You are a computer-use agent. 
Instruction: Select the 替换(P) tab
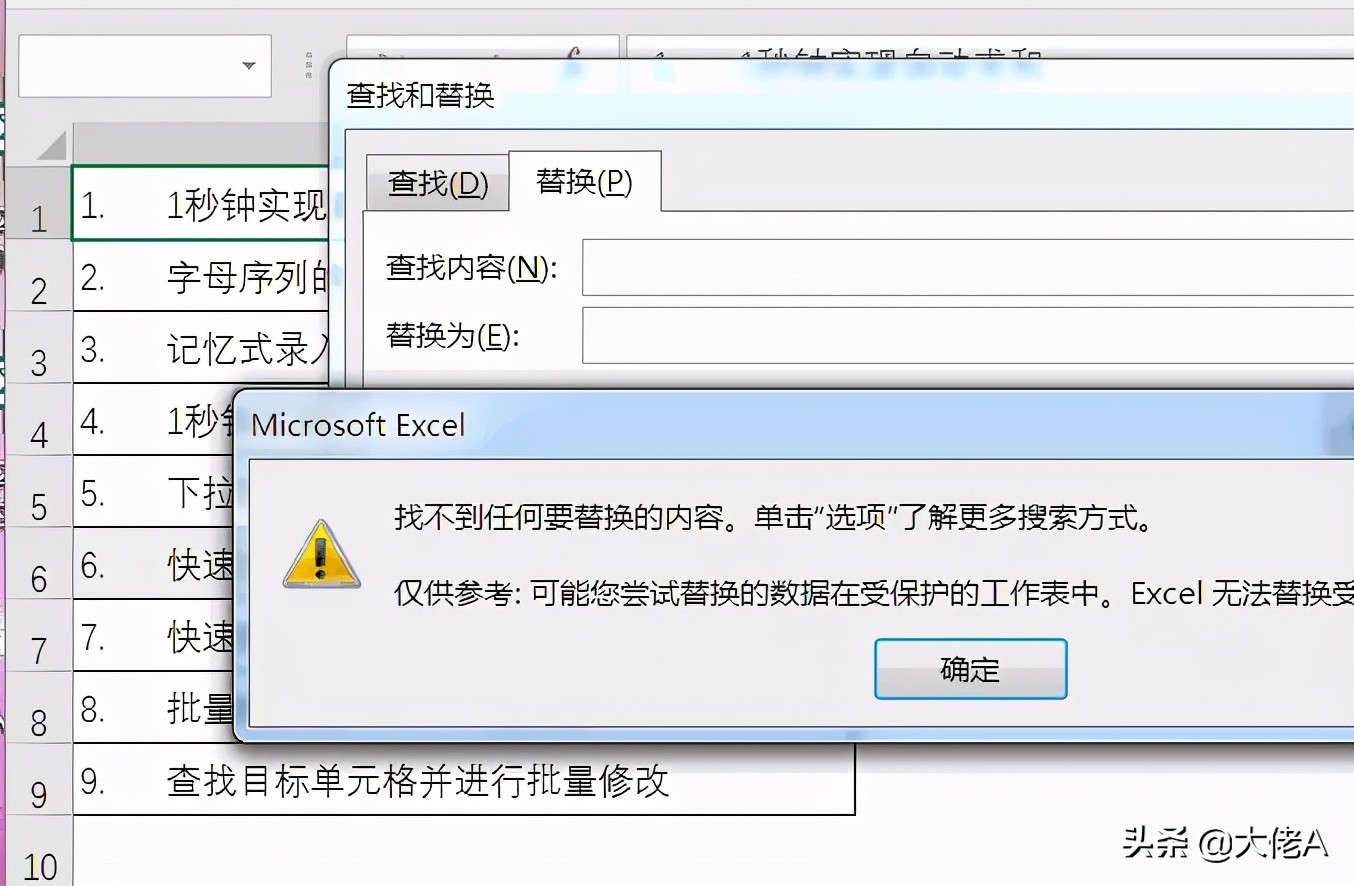tap(585, 181)
